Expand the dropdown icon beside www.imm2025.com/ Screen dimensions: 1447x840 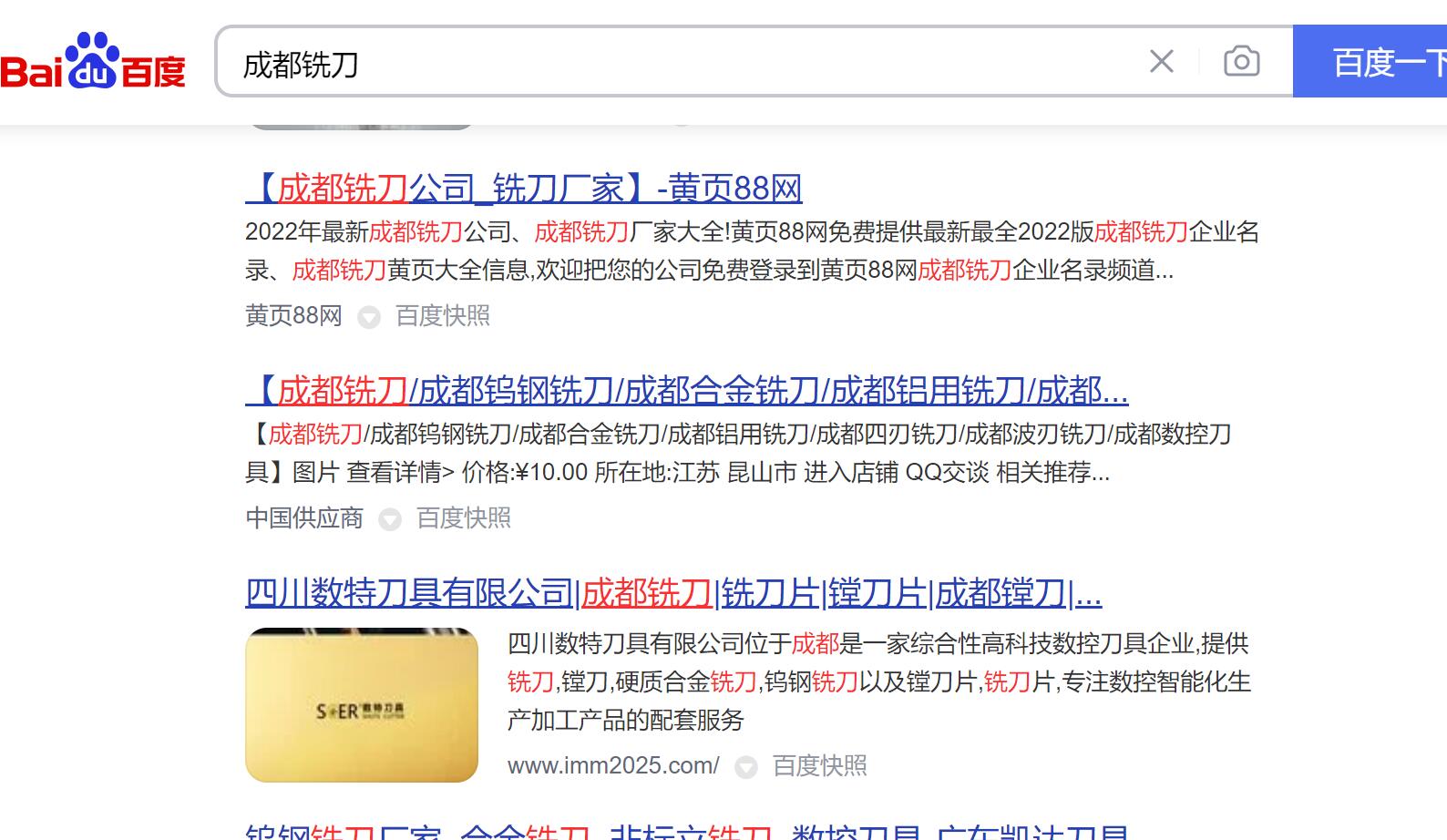click(746, 767)
